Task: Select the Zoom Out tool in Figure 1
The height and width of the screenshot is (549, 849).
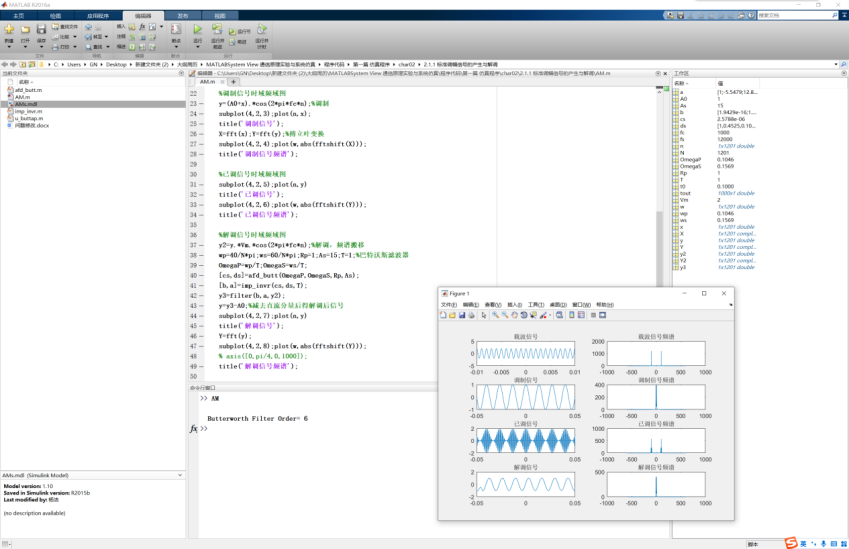Action: 505,315
